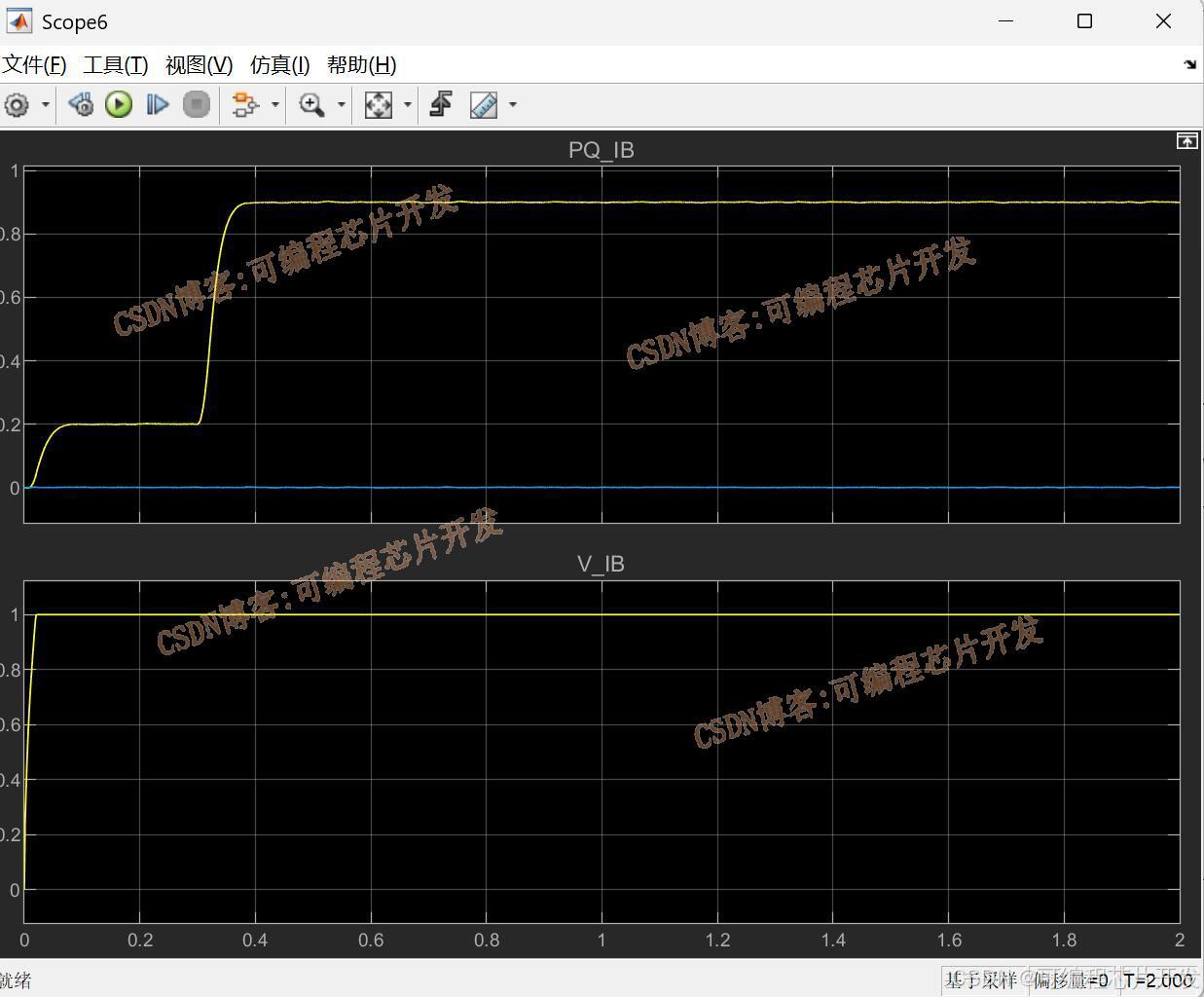Screen dimensions: 1204x997
Task: Open the 视图(V) menu
Action: pos(199,65)
